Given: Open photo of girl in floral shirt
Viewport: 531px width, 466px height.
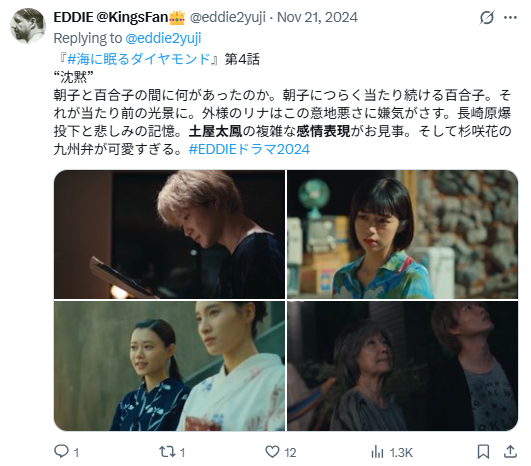Looking at the screenshot, I should click(x=402, y=234).
